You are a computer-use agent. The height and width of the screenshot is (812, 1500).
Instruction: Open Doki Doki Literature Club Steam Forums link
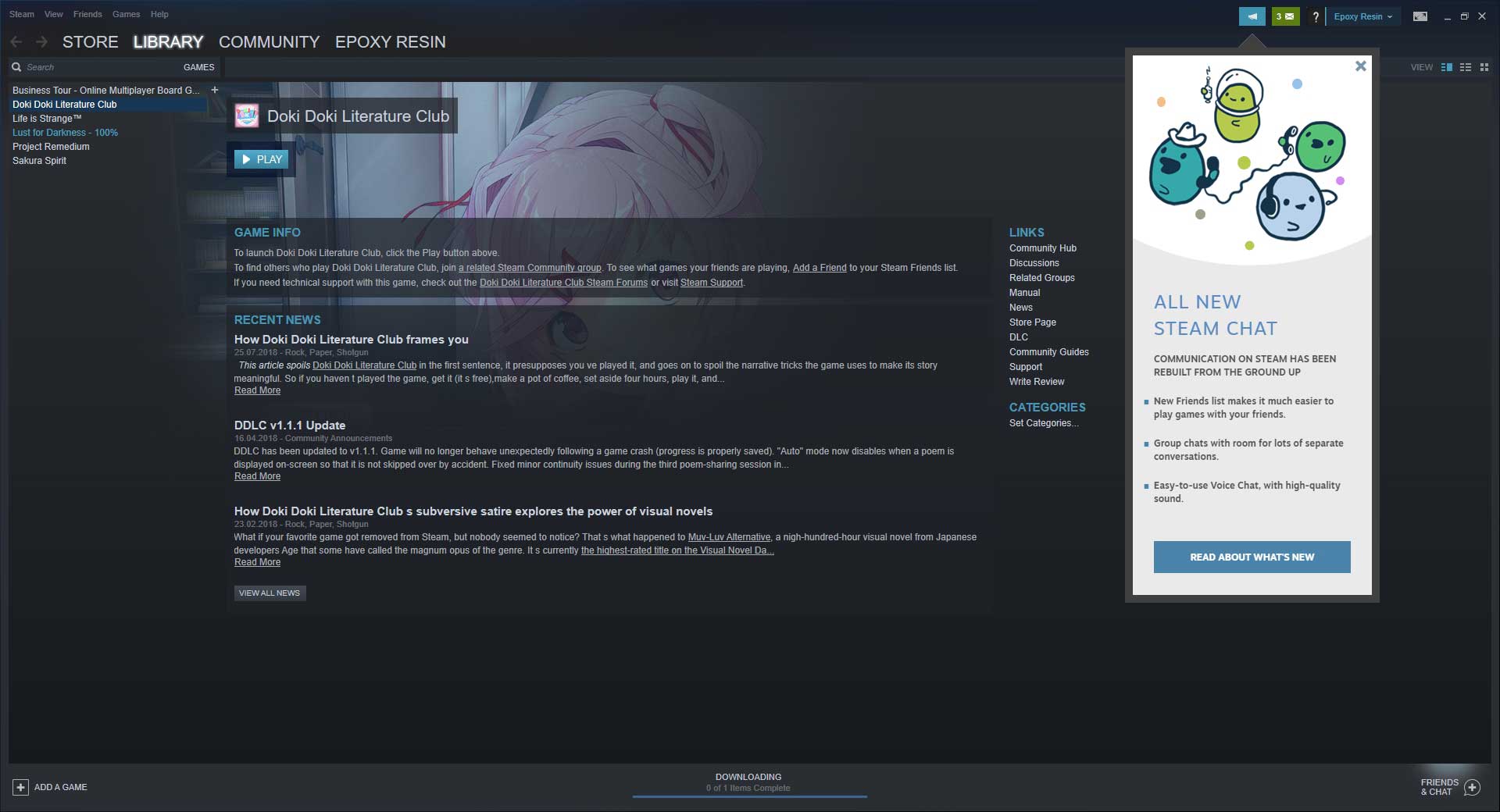[x=563, y=282]
